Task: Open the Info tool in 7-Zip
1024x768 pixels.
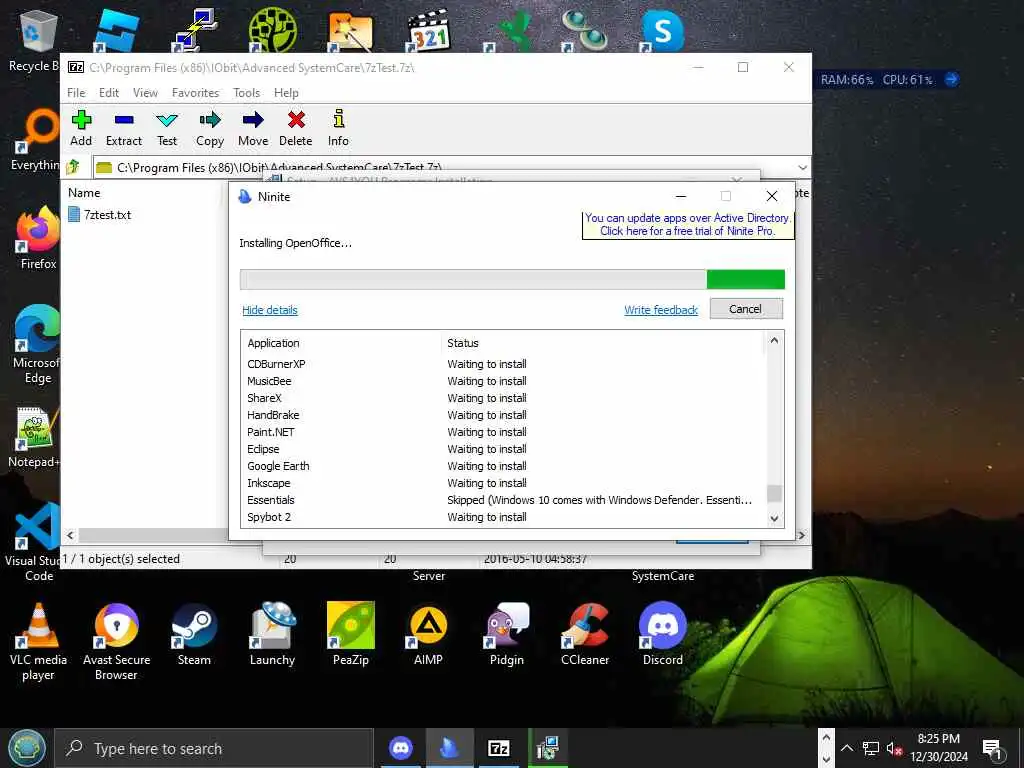Action: (338, 129)
